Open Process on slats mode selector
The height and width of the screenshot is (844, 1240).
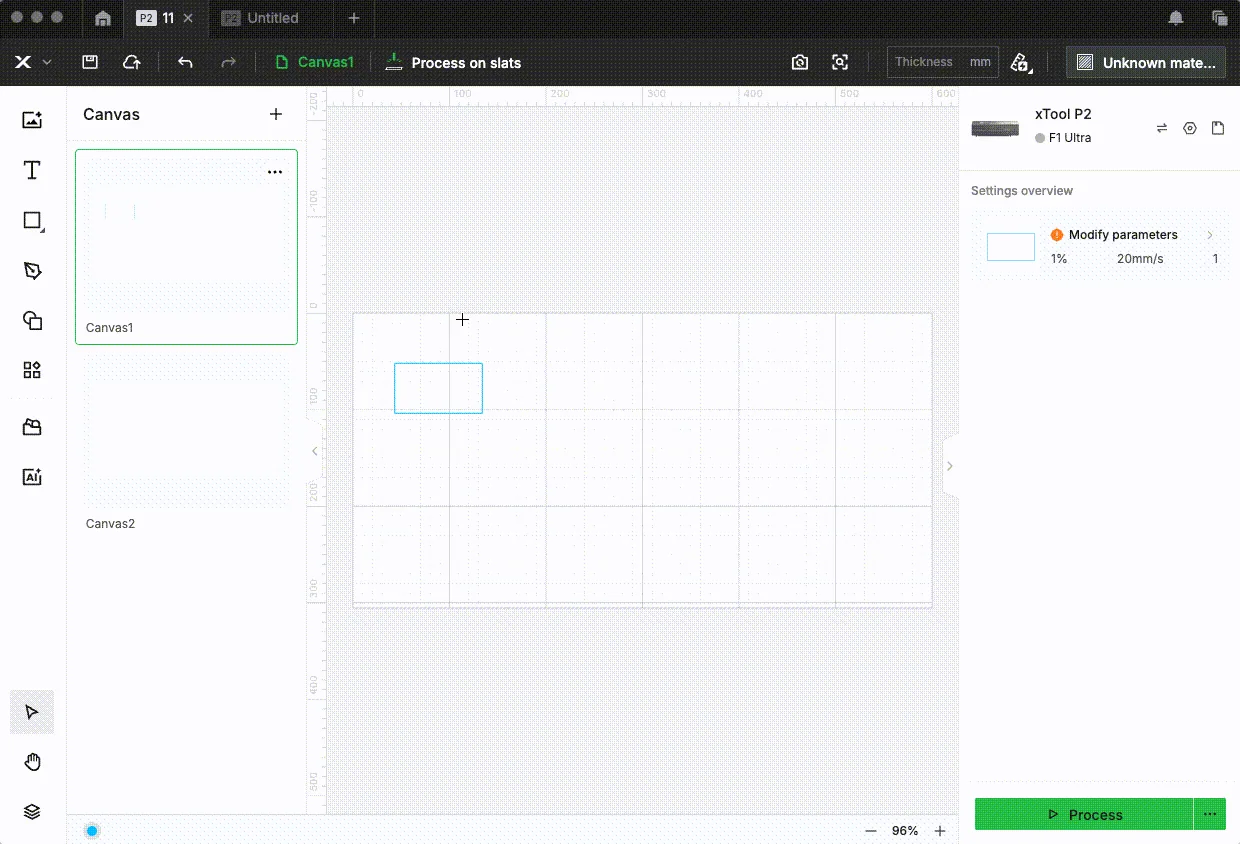[453, 62]
